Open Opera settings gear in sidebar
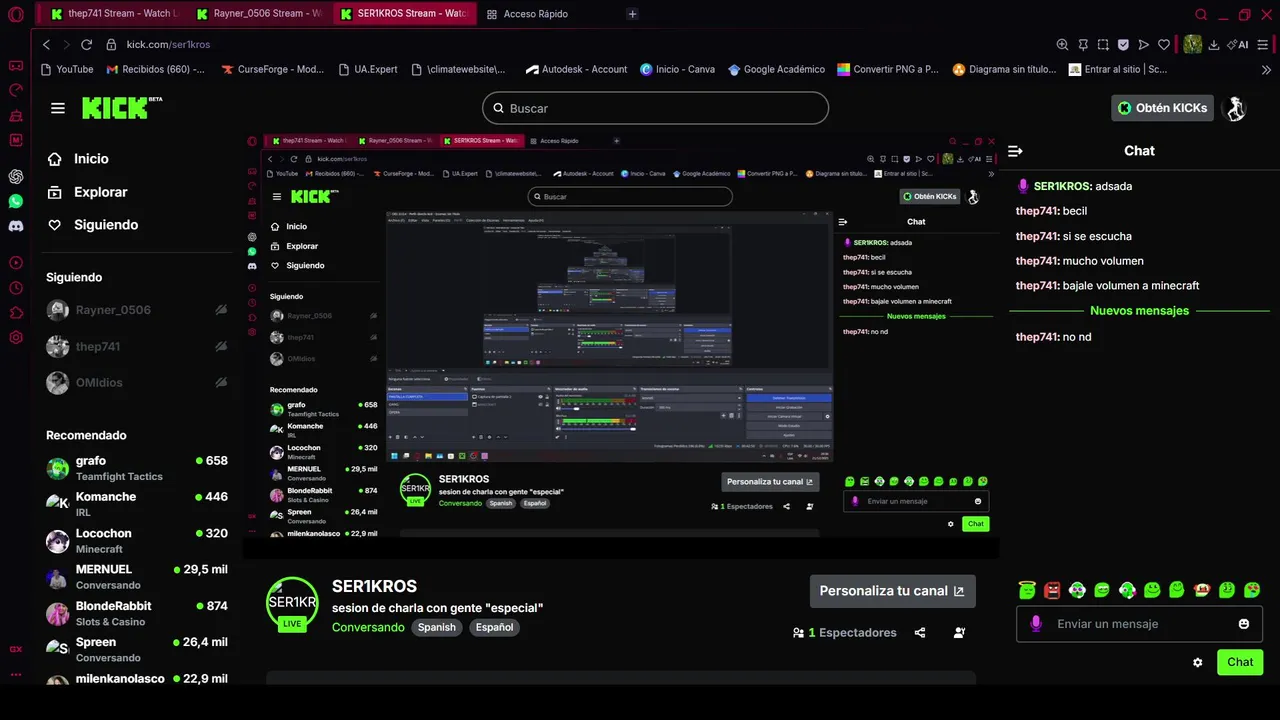This screenshot has height=720, width=1280. (x=16, y=338)
